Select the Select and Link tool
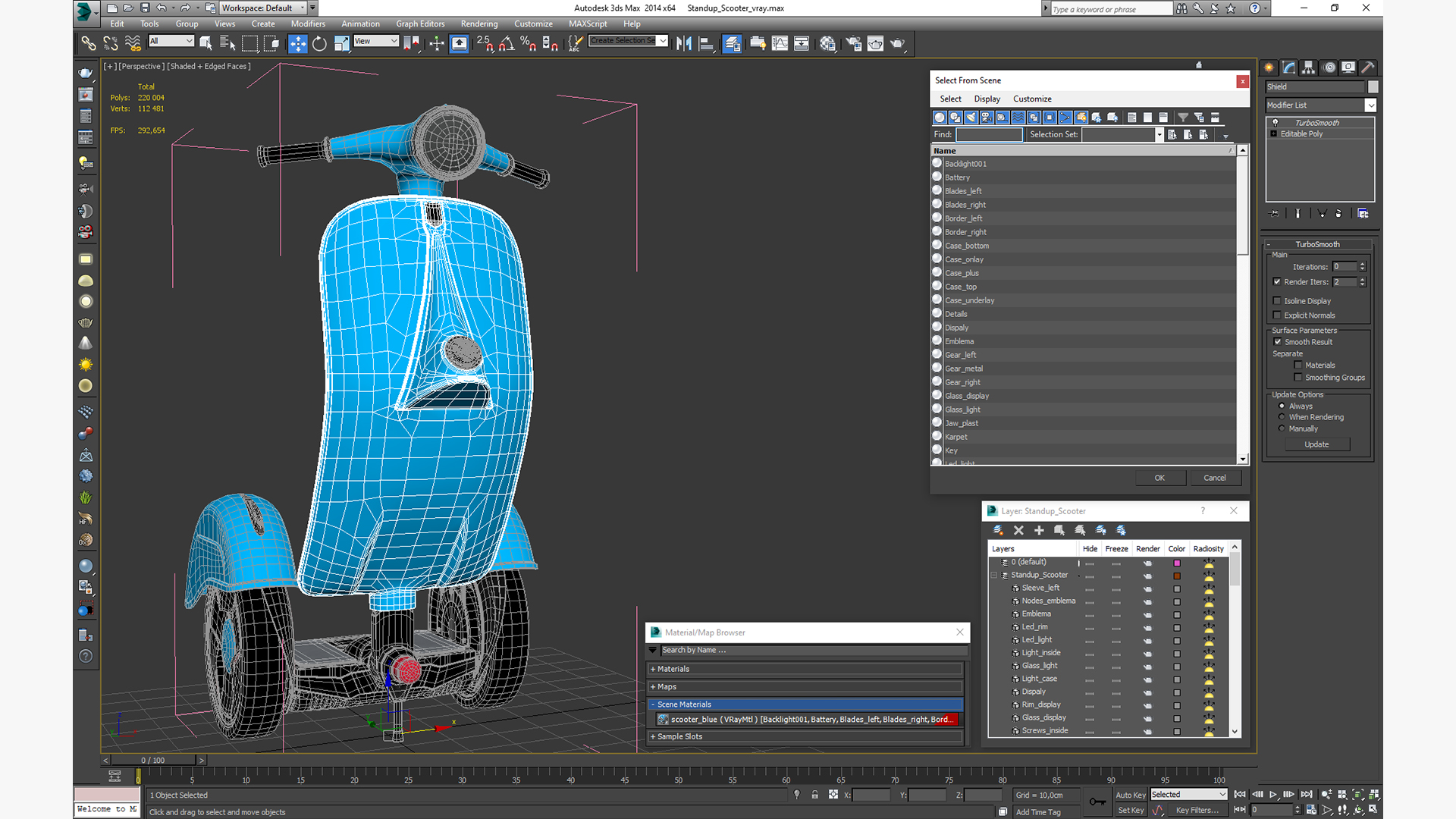Screen dimensions: 1456x819 (x=89, y=44)
